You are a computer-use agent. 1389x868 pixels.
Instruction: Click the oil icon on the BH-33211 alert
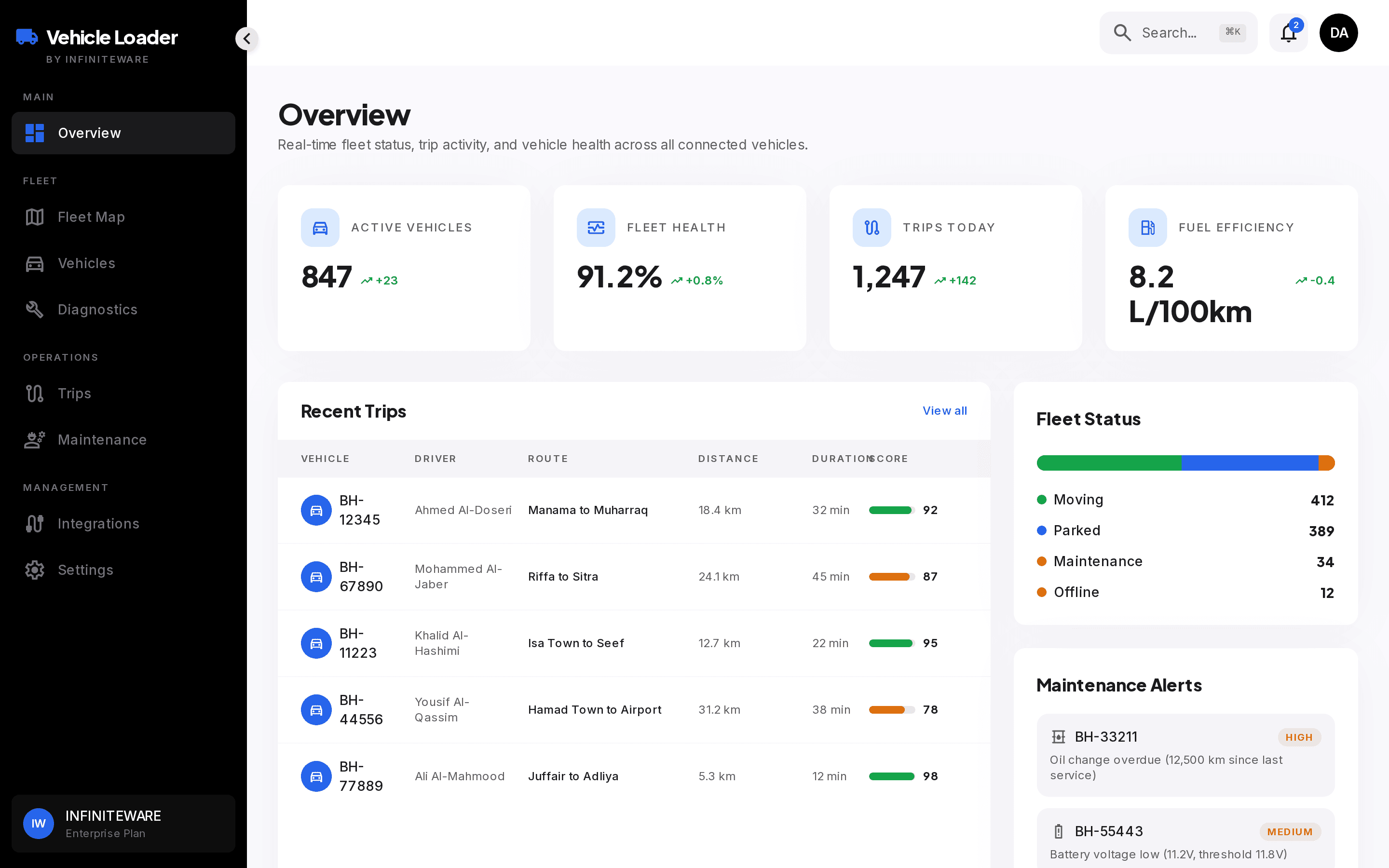point(1059,736)
